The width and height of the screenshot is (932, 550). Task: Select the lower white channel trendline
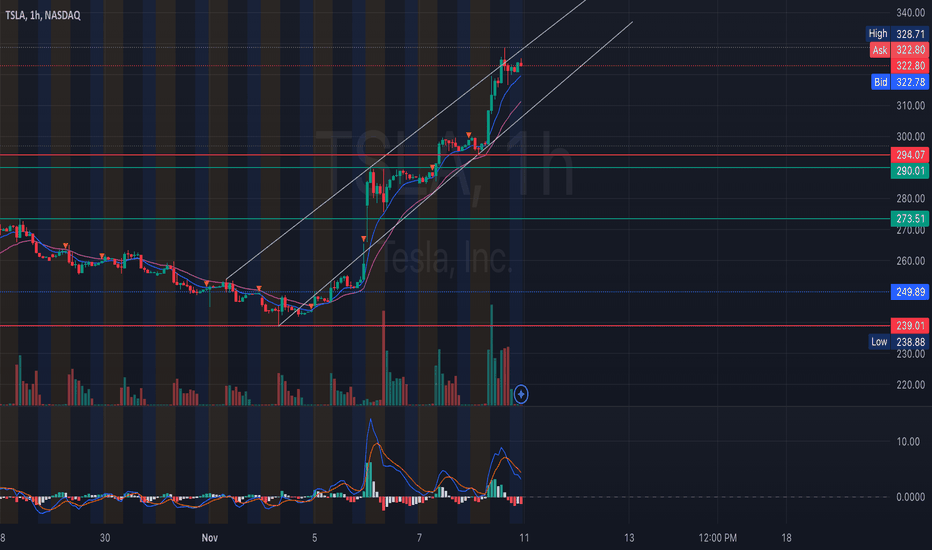(x=455, y=174)
